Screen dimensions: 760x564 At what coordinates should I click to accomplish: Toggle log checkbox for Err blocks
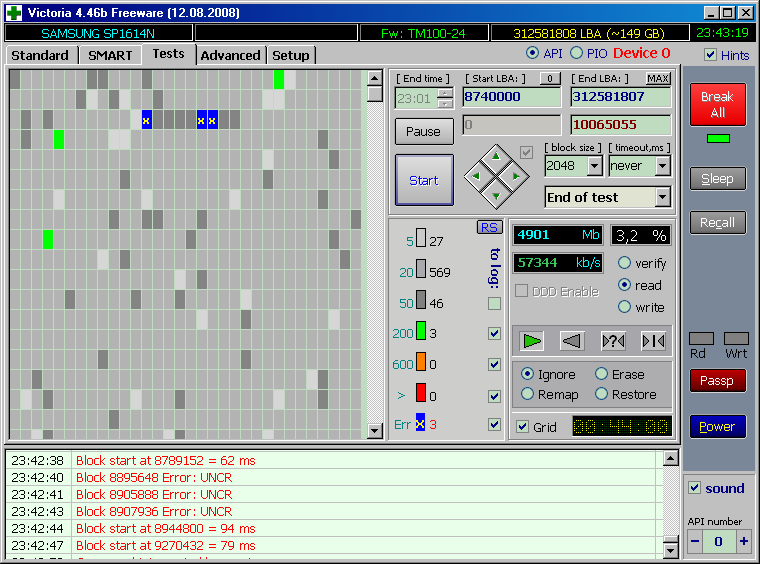pos(494,424)
